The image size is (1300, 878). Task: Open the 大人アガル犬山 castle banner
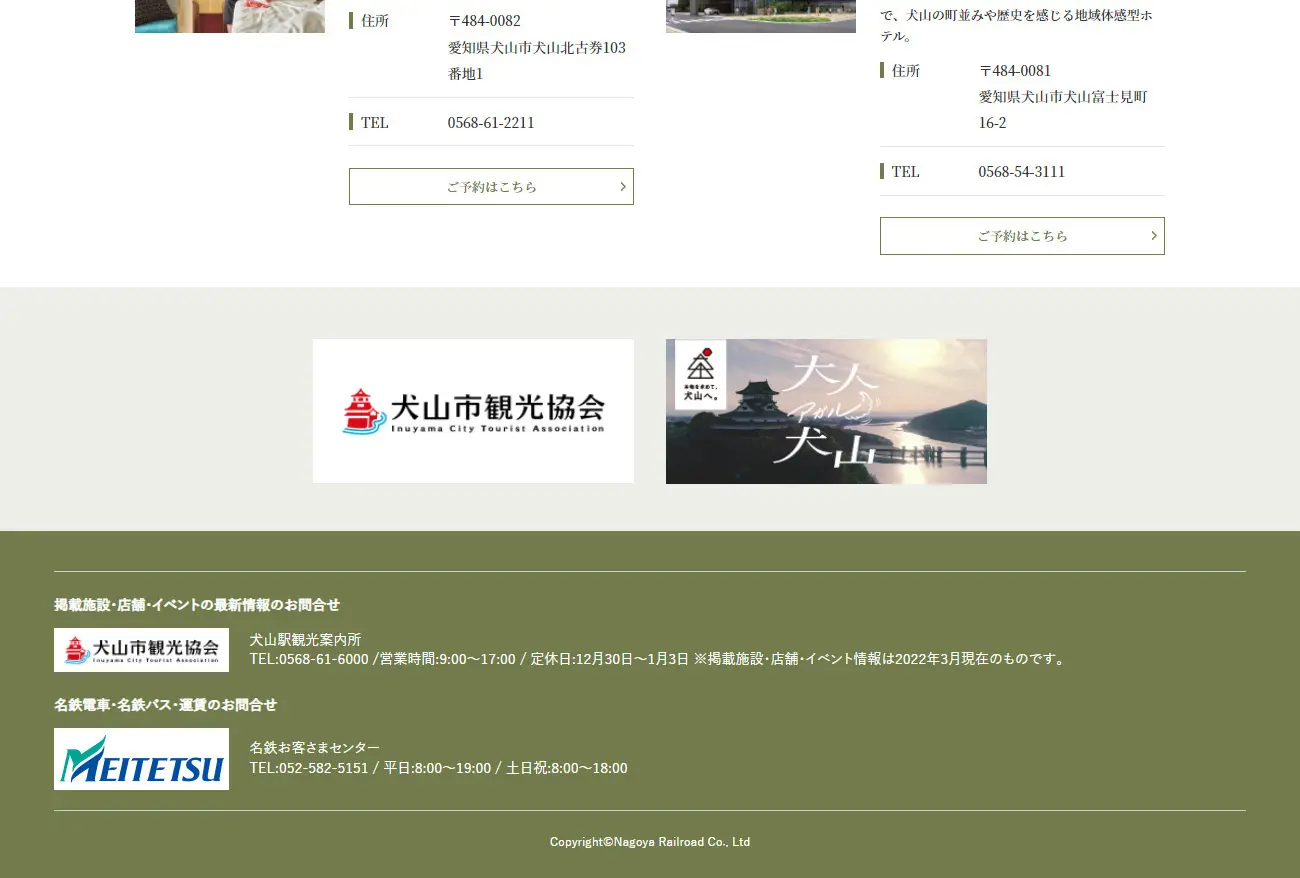tap(826, 411)
